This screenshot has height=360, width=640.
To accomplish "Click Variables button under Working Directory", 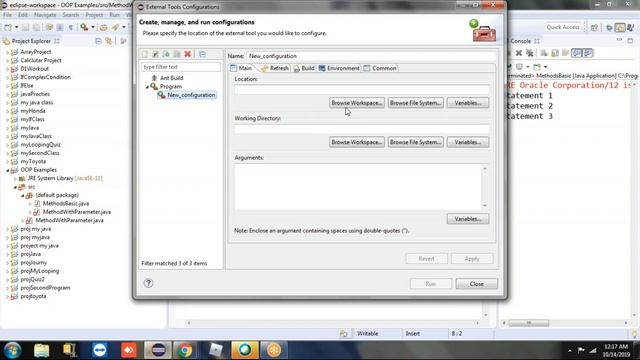I will tap(468, 142).
